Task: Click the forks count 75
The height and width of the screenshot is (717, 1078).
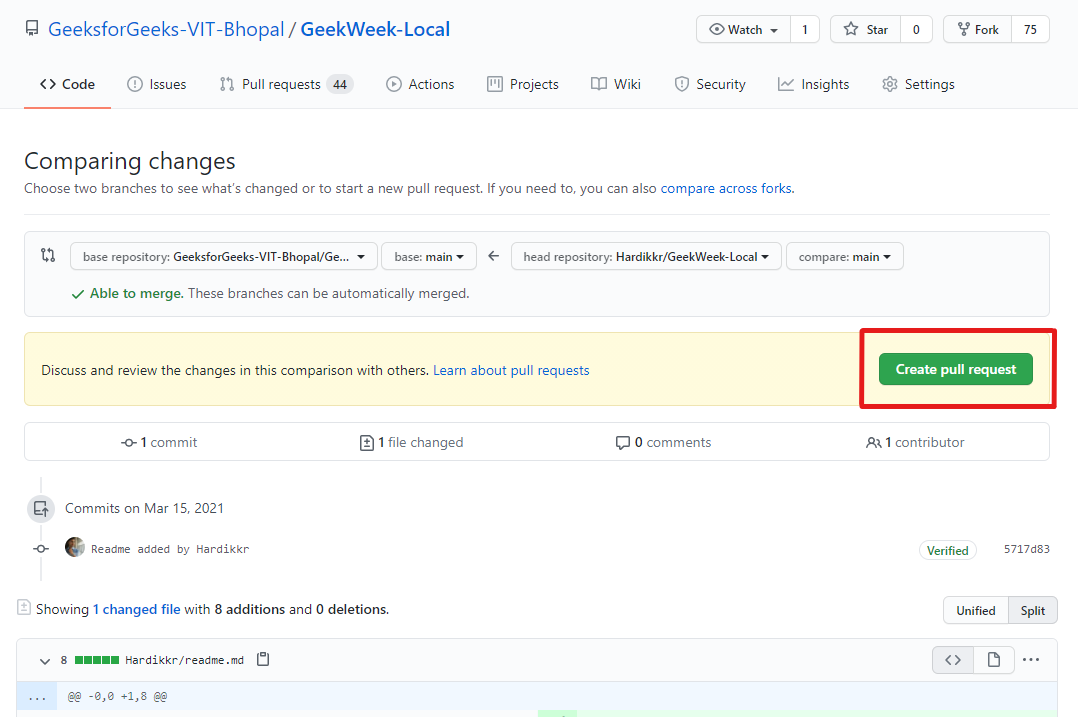Action: [x=1030, y=30]
